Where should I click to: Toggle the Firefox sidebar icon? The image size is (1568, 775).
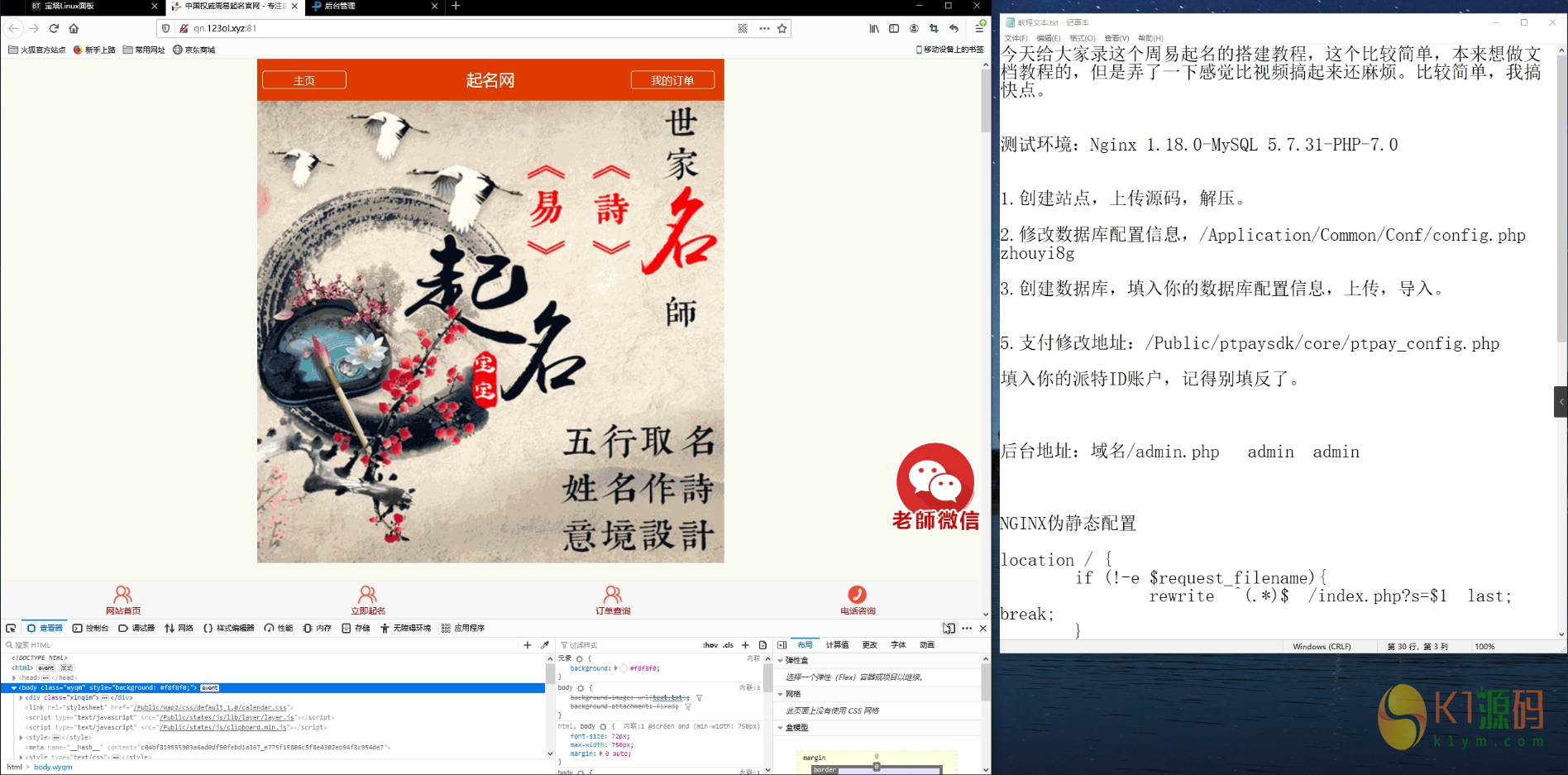894,28
